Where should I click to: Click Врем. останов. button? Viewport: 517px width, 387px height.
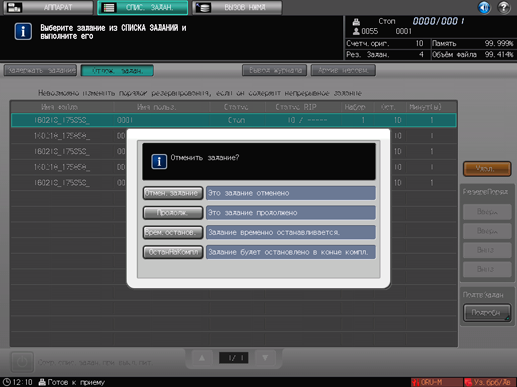pos(173,232)
